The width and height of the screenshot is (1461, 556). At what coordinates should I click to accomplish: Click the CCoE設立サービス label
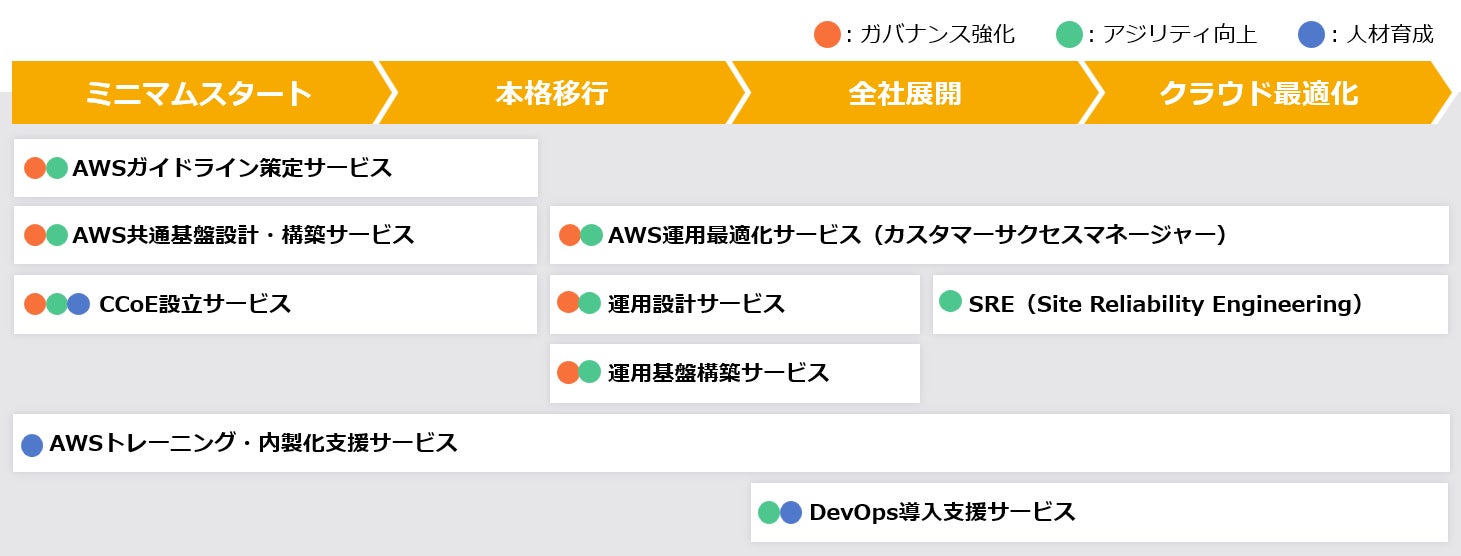195,304
